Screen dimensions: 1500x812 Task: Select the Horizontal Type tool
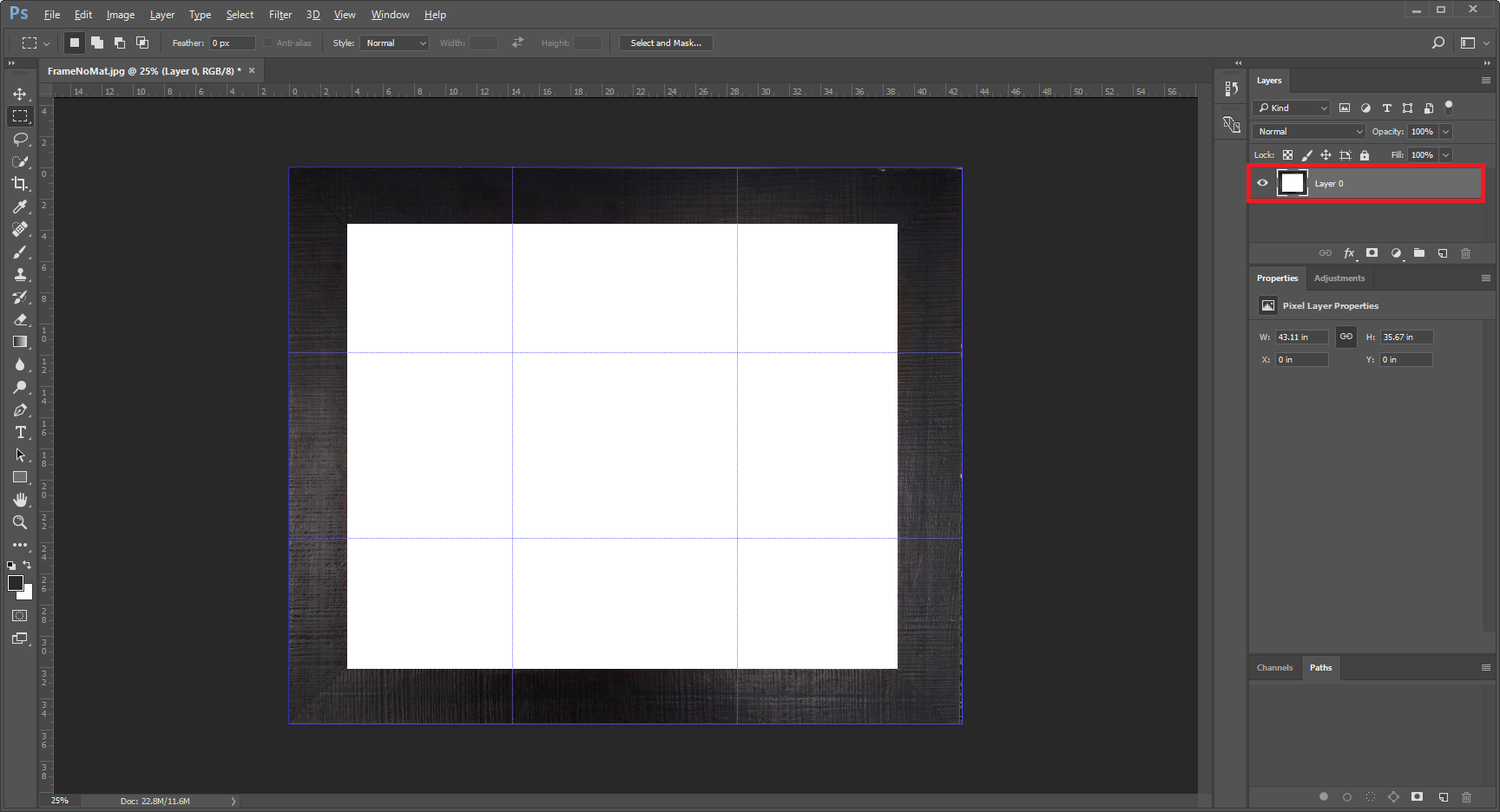click(x=20, y=432)
